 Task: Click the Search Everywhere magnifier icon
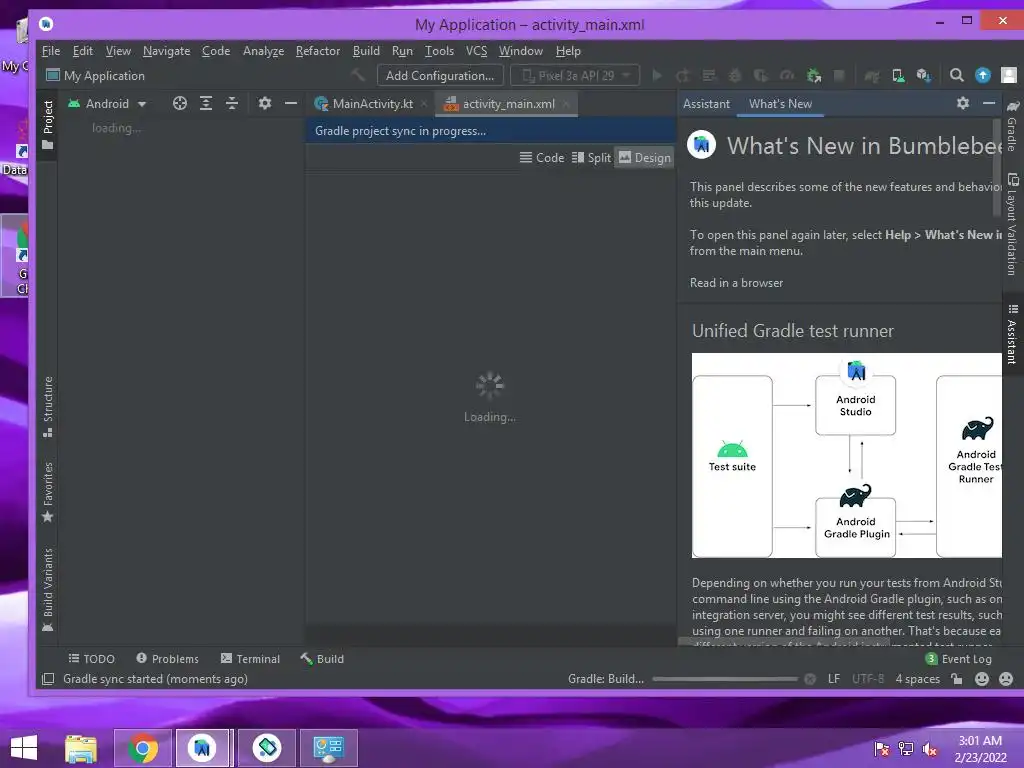coord(957,76)
